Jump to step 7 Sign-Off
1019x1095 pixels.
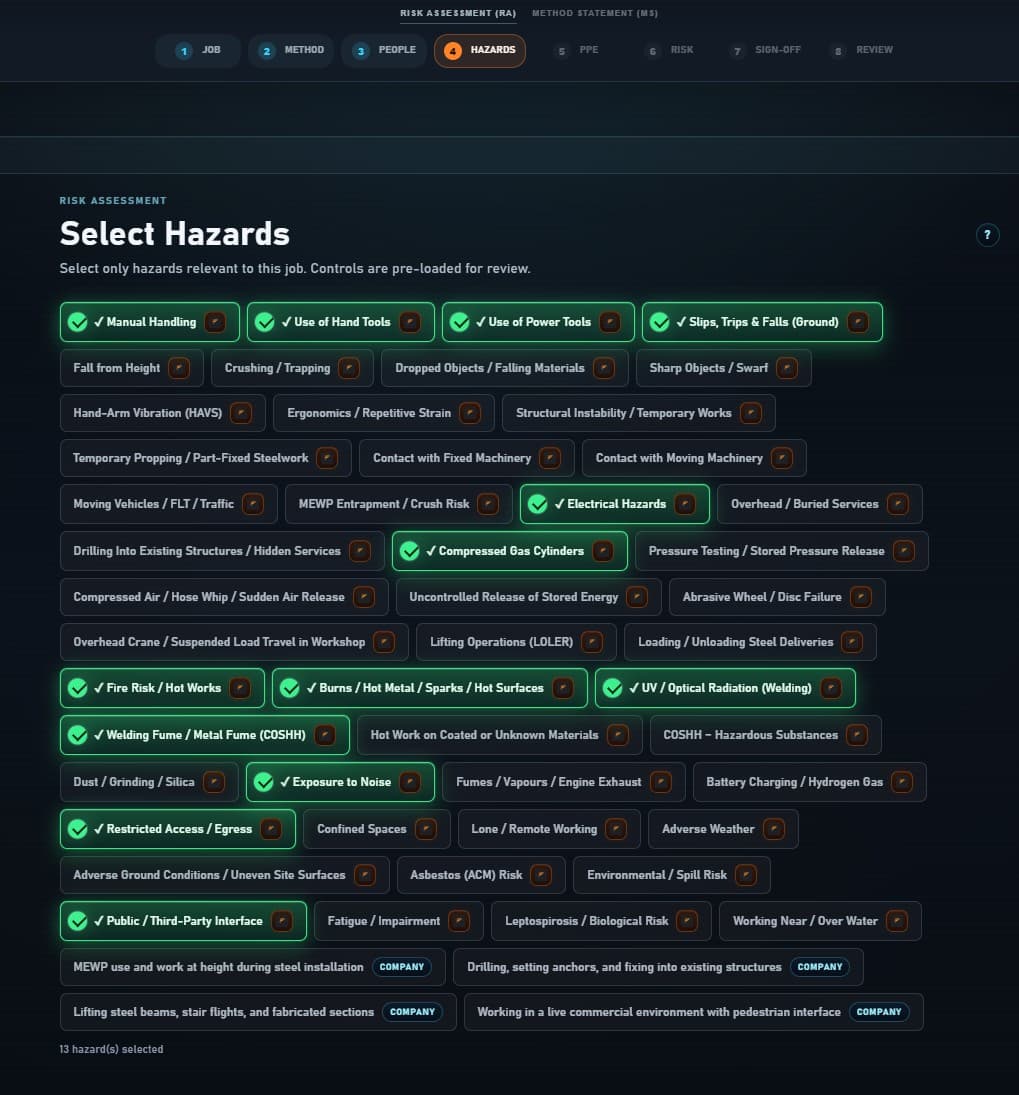click(766, 50)
